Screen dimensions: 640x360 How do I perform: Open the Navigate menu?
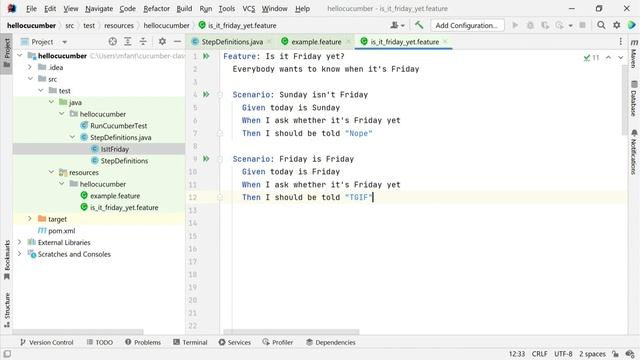(99, 9)
